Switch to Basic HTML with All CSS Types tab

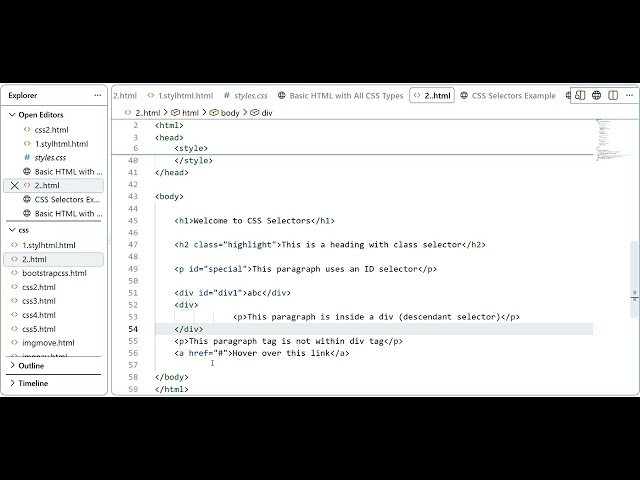340,96
